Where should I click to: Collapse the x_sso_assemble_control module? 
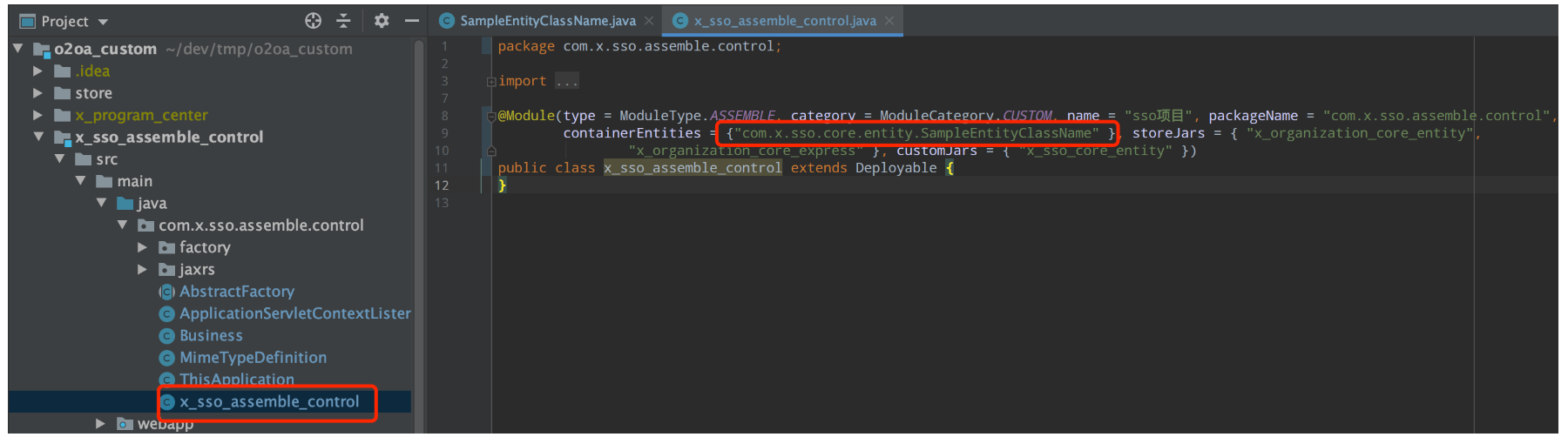[x=38, y=137]
